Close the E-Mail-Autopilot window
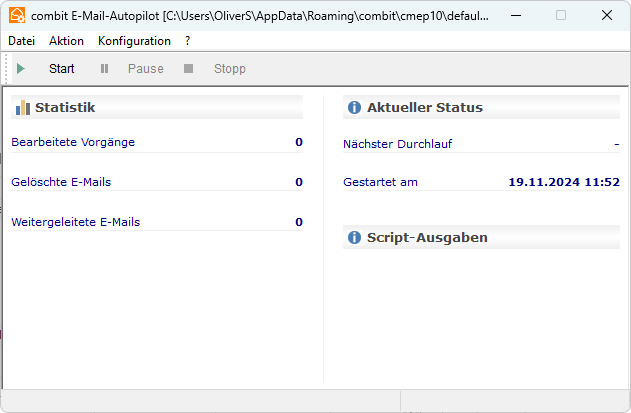 607,16
